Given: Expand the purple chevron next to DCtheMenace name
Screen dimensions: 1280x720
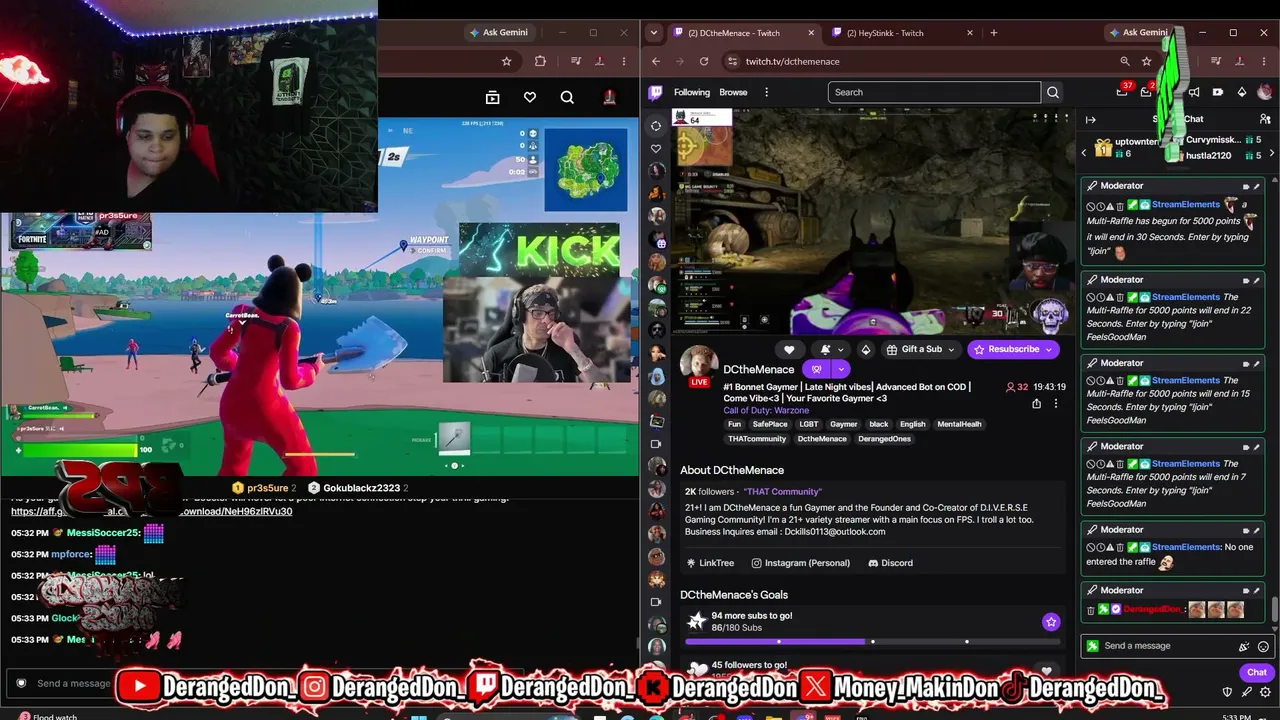Looking at the screenshot, I should 841,369.
